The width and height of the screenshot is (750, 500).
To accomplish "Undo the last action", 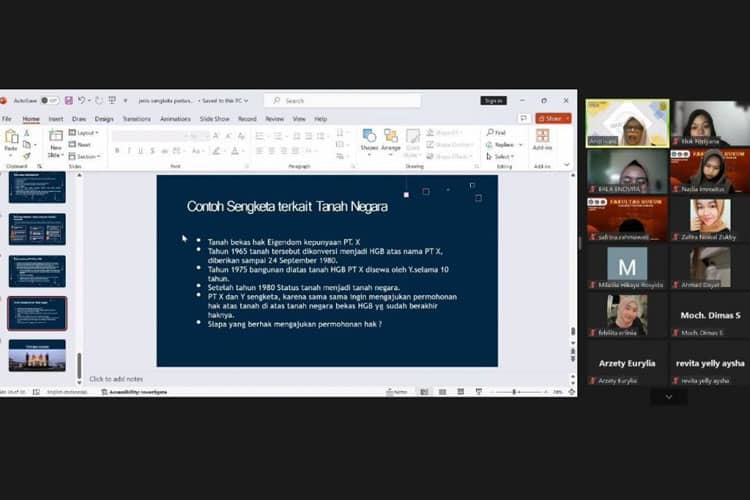I will coord(81,100).
